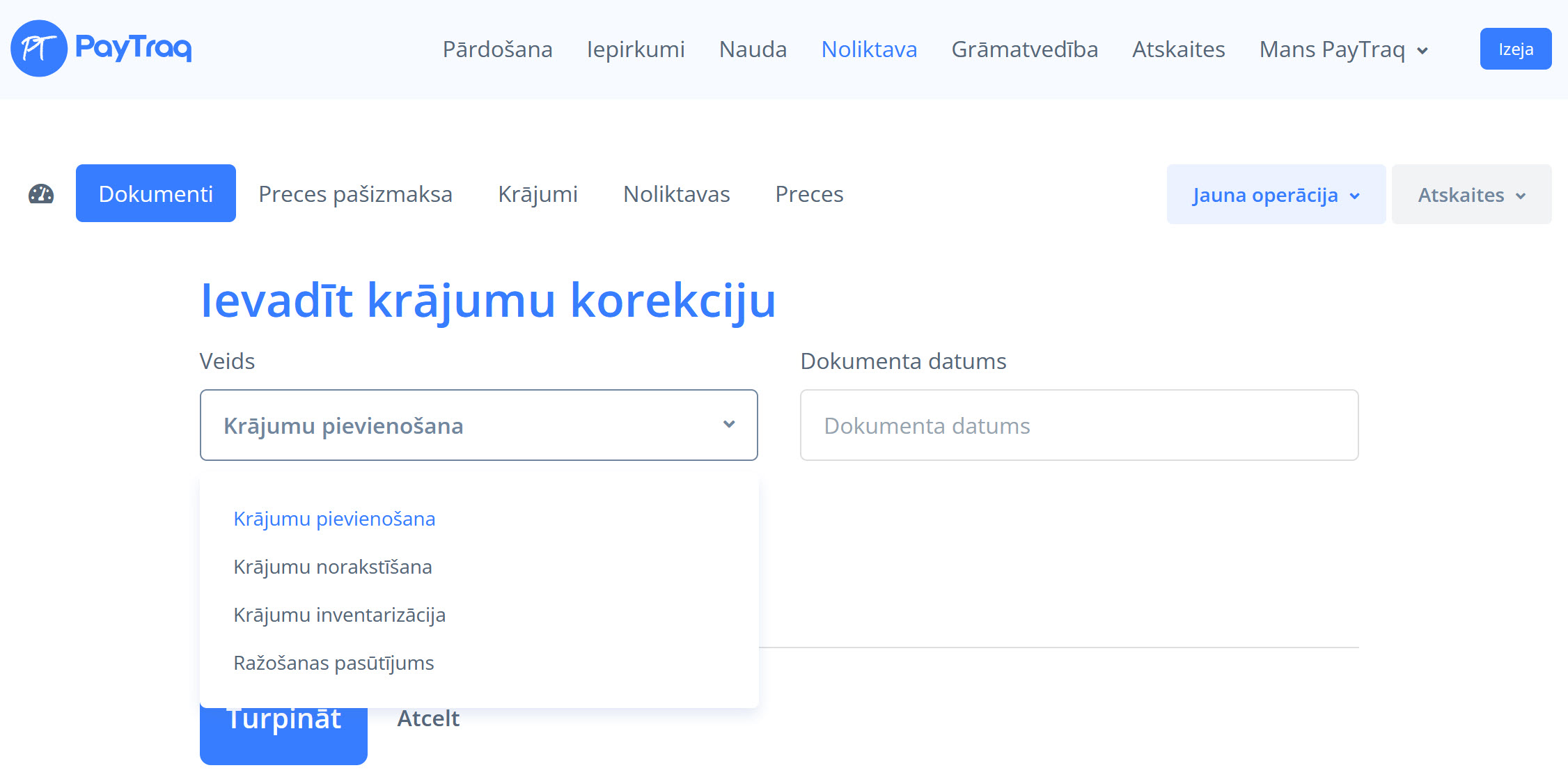The height and width of the screenshot is (777, 1568).
Task: Open the Krājumi tab
Action: point(538,194)
